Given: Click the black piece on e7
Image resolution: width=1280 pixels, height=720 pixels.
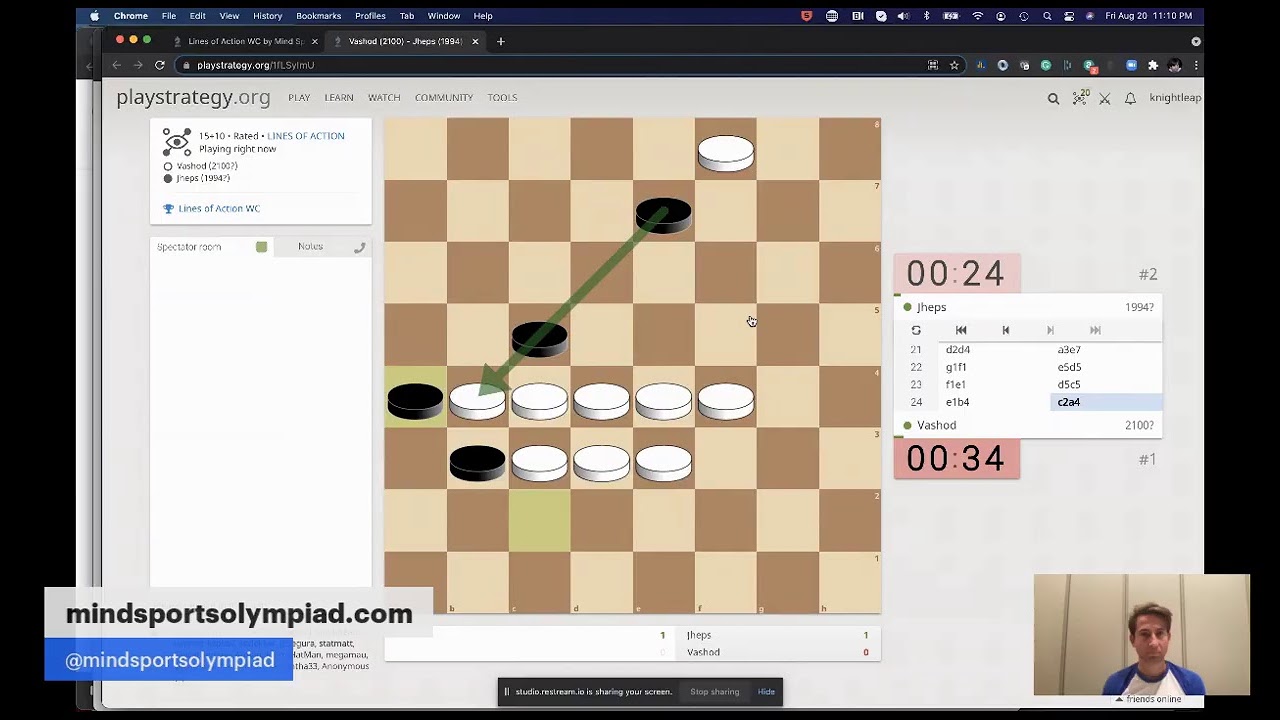Looking at the screenshot, I should click(x=663, y=214).
